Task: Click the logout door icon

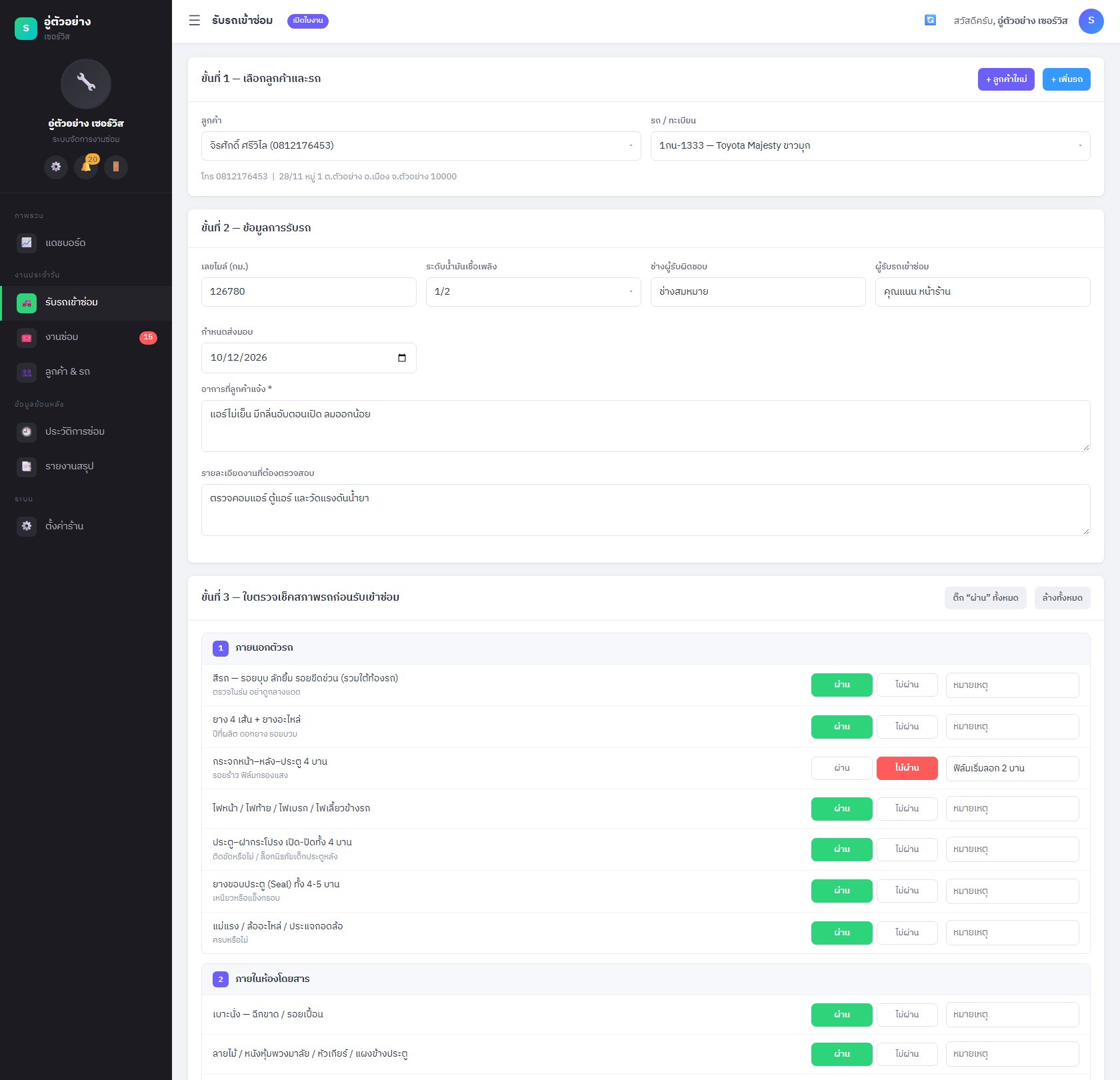Action: (116, 167)
